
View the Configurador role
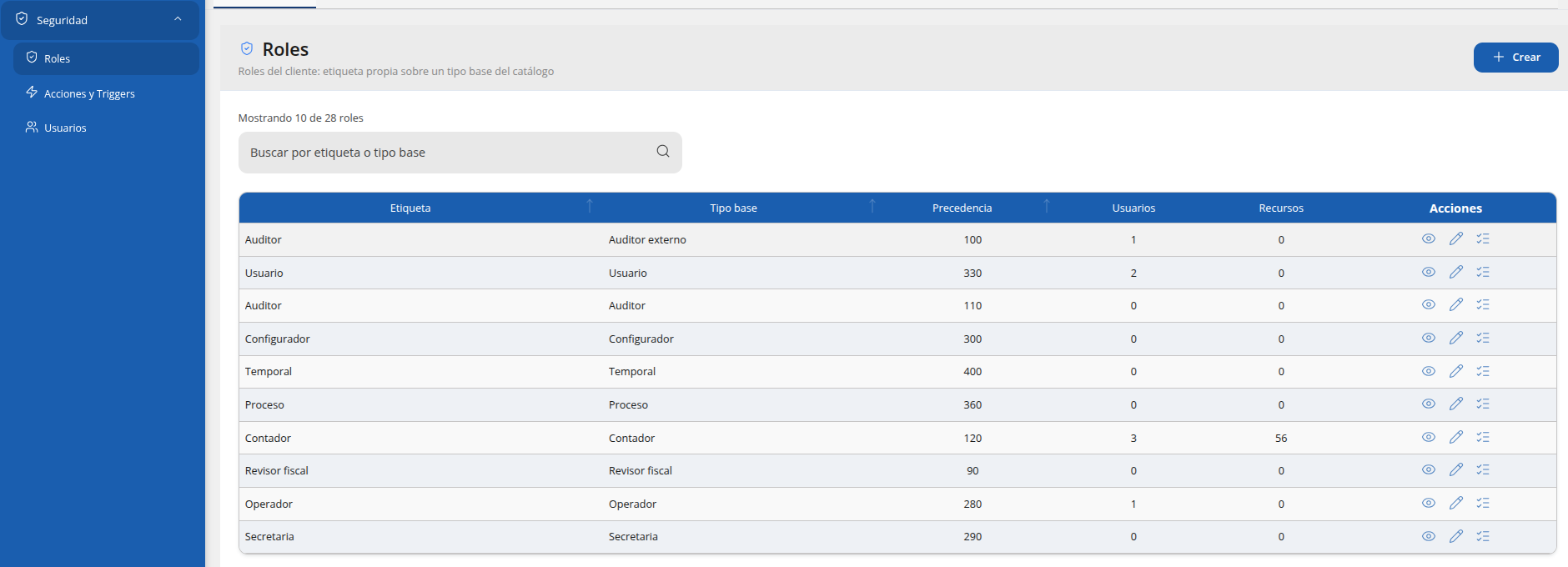[1429, 339]
